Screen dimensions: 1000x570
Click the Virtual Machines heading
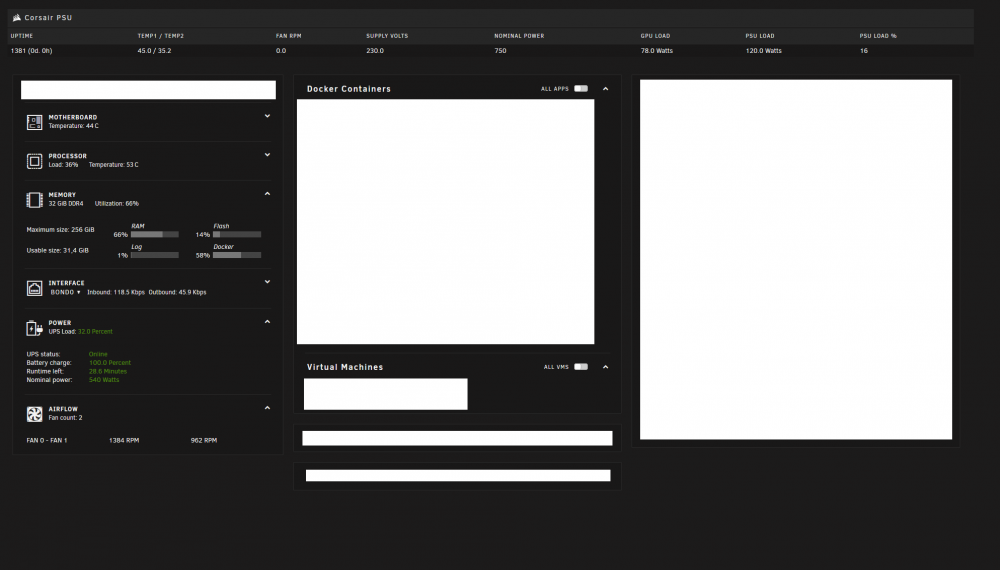click(345, 367)
